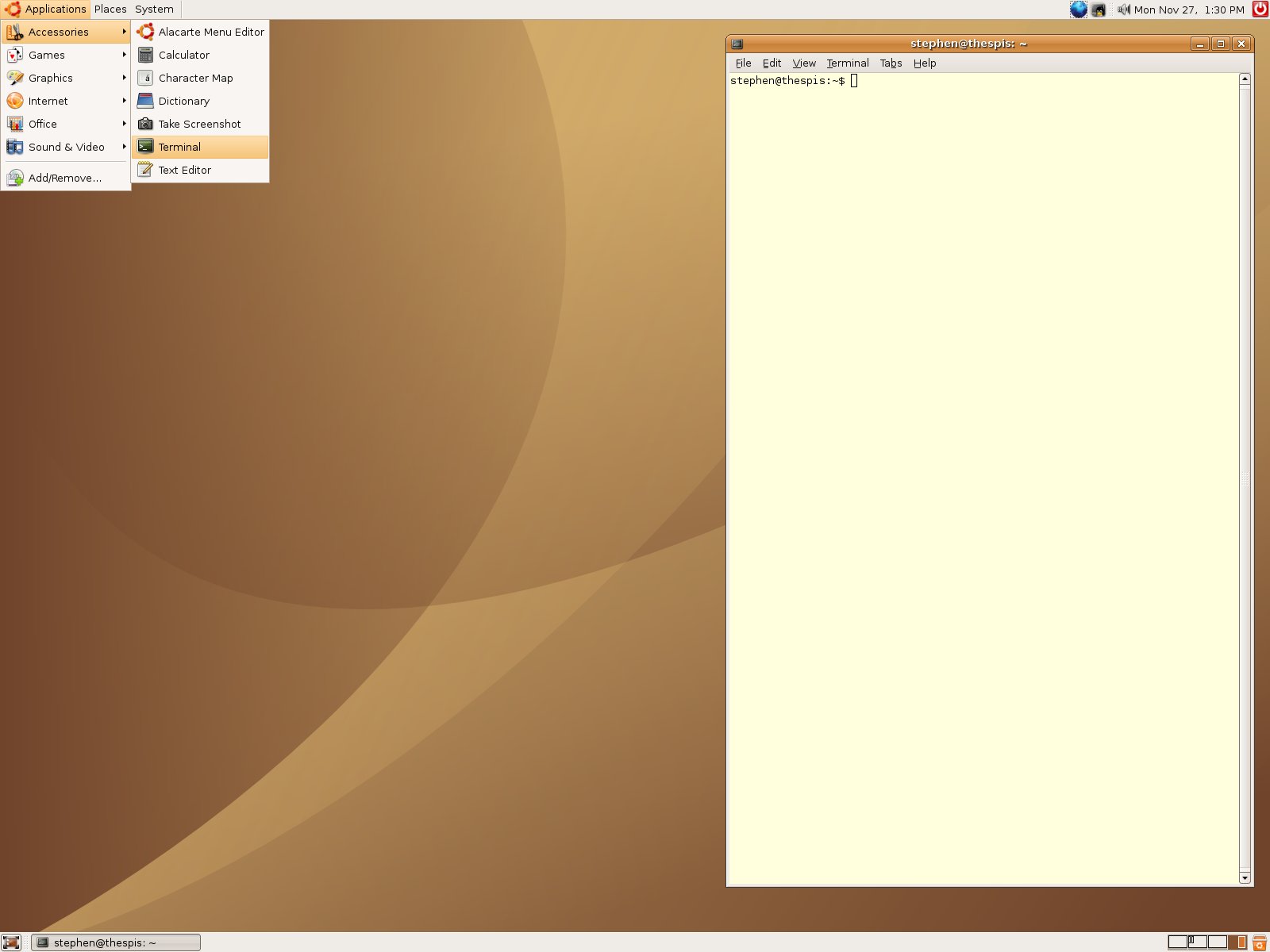Switch to the fourth workspace
1270x952 pixels.
pos(1237,942)
